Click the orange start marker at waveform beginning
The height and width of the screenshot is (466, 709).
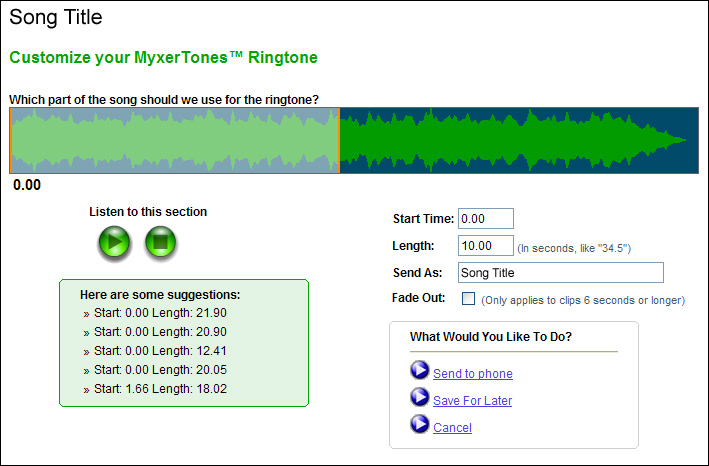(10, 141)
